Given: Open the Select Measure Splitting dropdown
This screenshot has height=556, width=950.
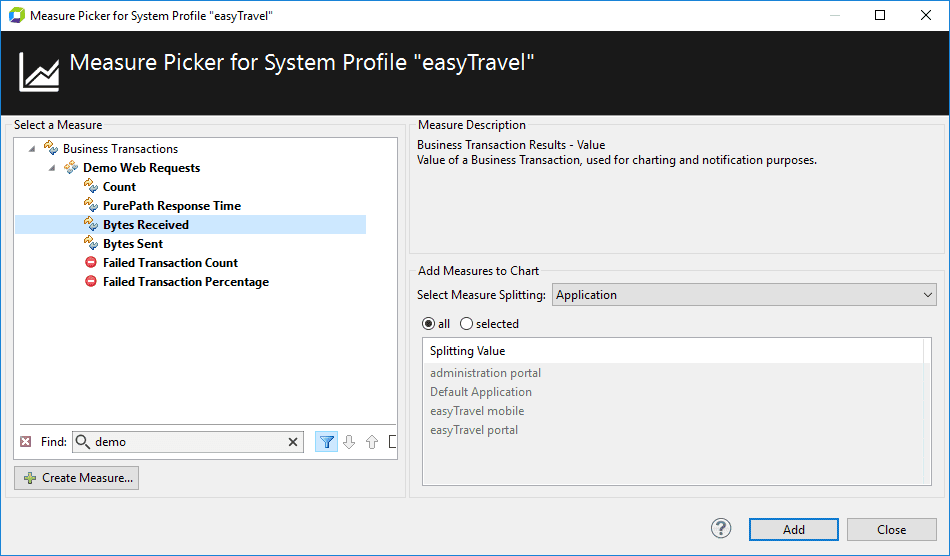Looking at the screenshot, I should click(744, 295).
